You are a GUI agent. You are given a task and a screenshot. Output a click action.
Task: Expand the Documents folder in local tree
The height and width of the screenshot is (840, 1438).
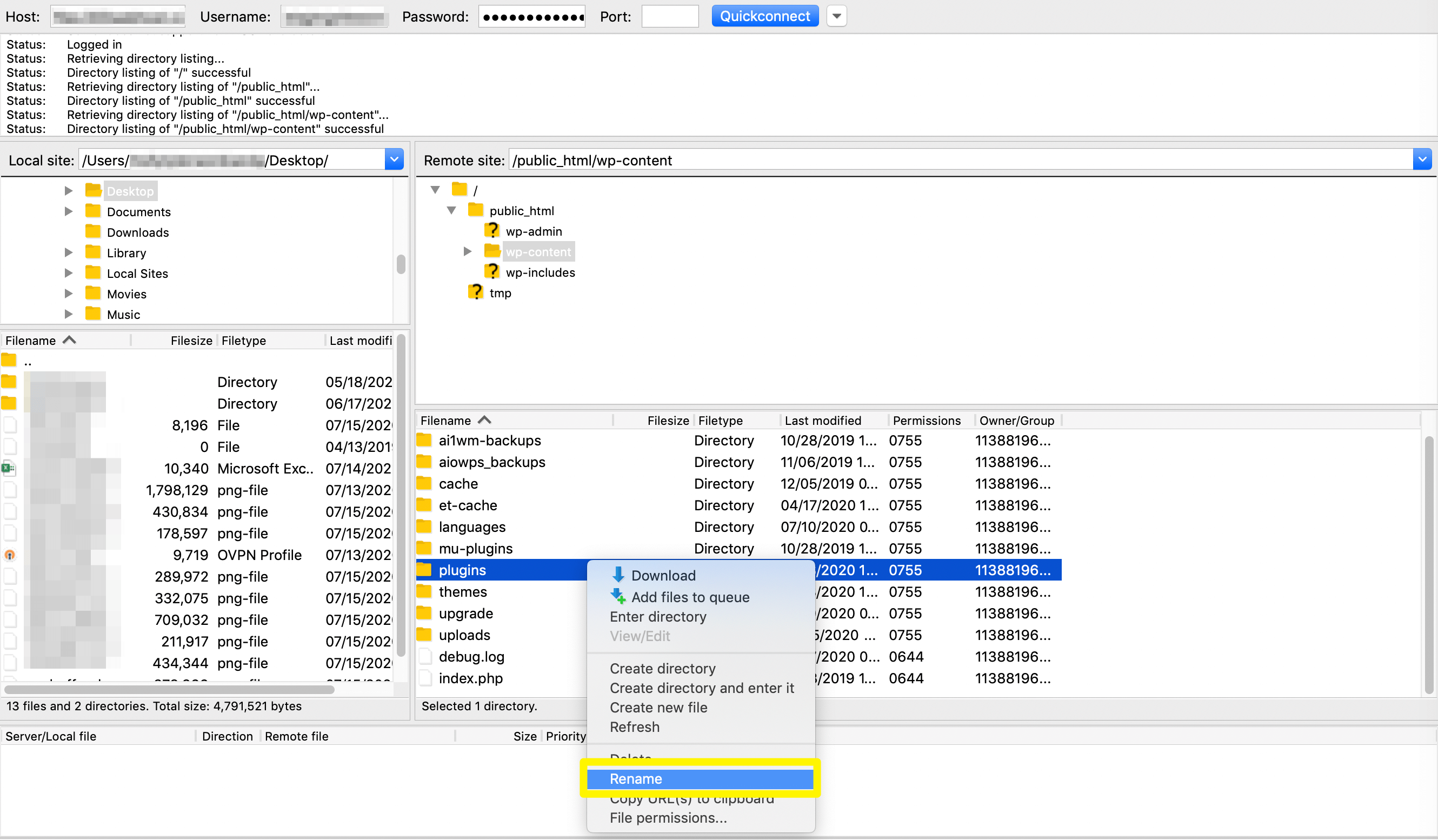[x=69, y=212]
